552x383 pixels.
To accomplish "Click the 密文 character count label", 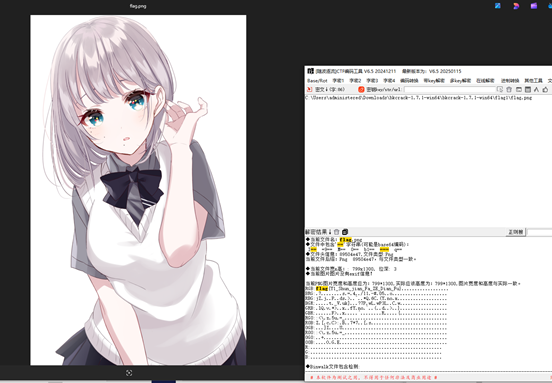I will 330,89.
